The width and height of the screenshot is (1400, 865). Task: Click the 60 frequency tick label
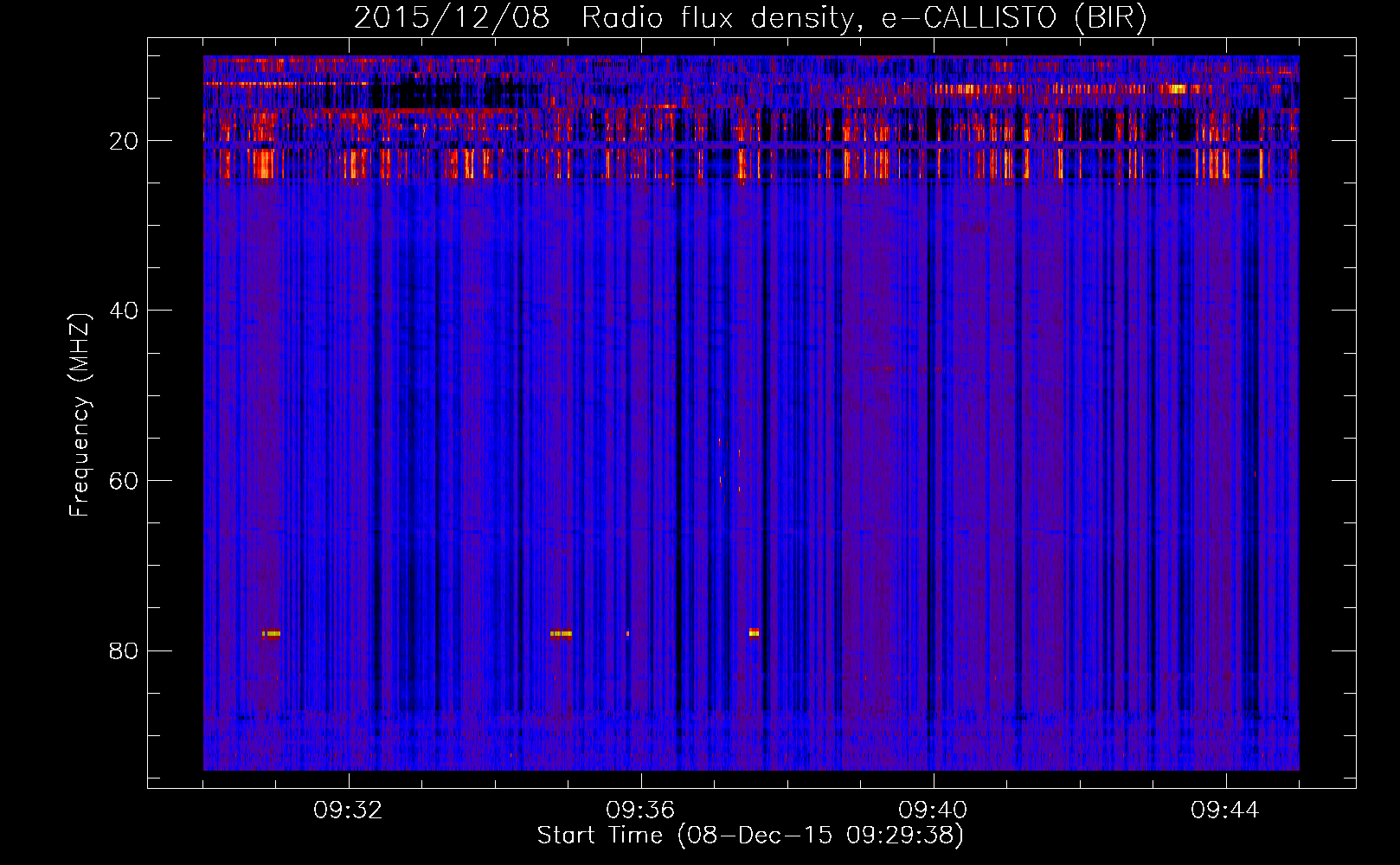click(124, 481)
